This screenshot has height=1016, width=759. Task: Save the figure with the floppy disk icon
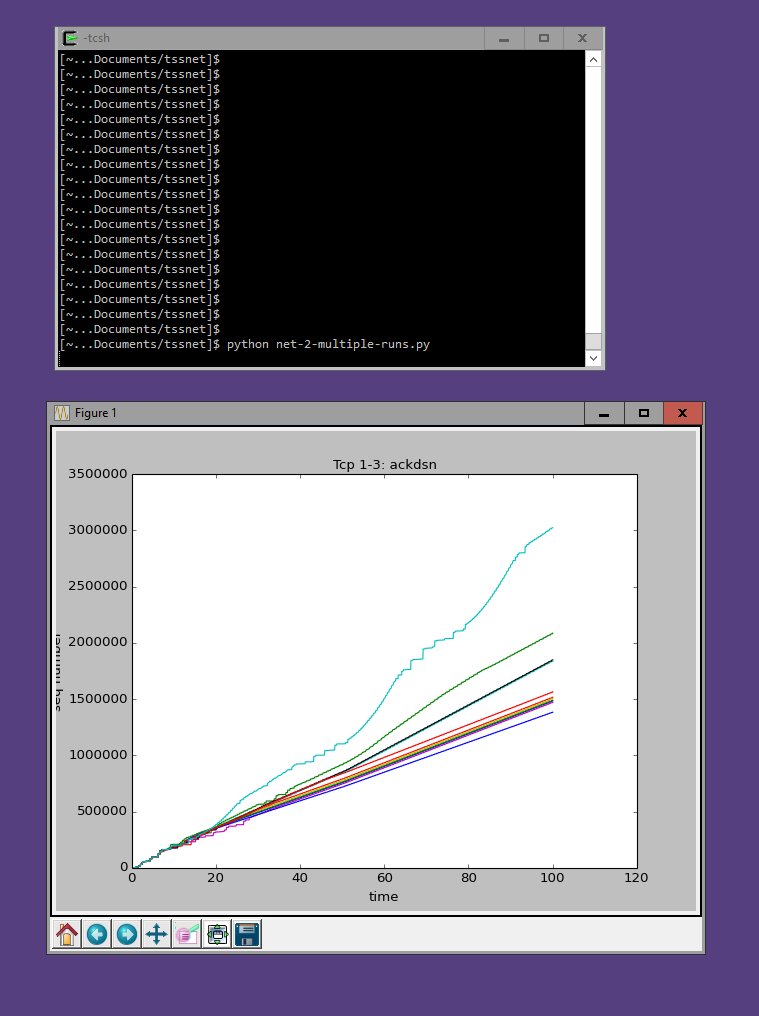247,934
